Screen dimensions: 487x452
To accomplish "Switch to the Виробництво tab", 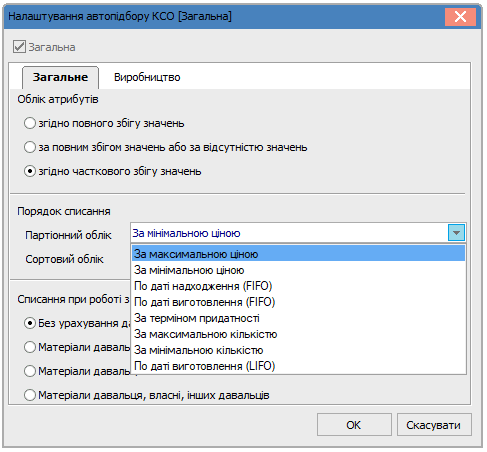I will 147,77.
